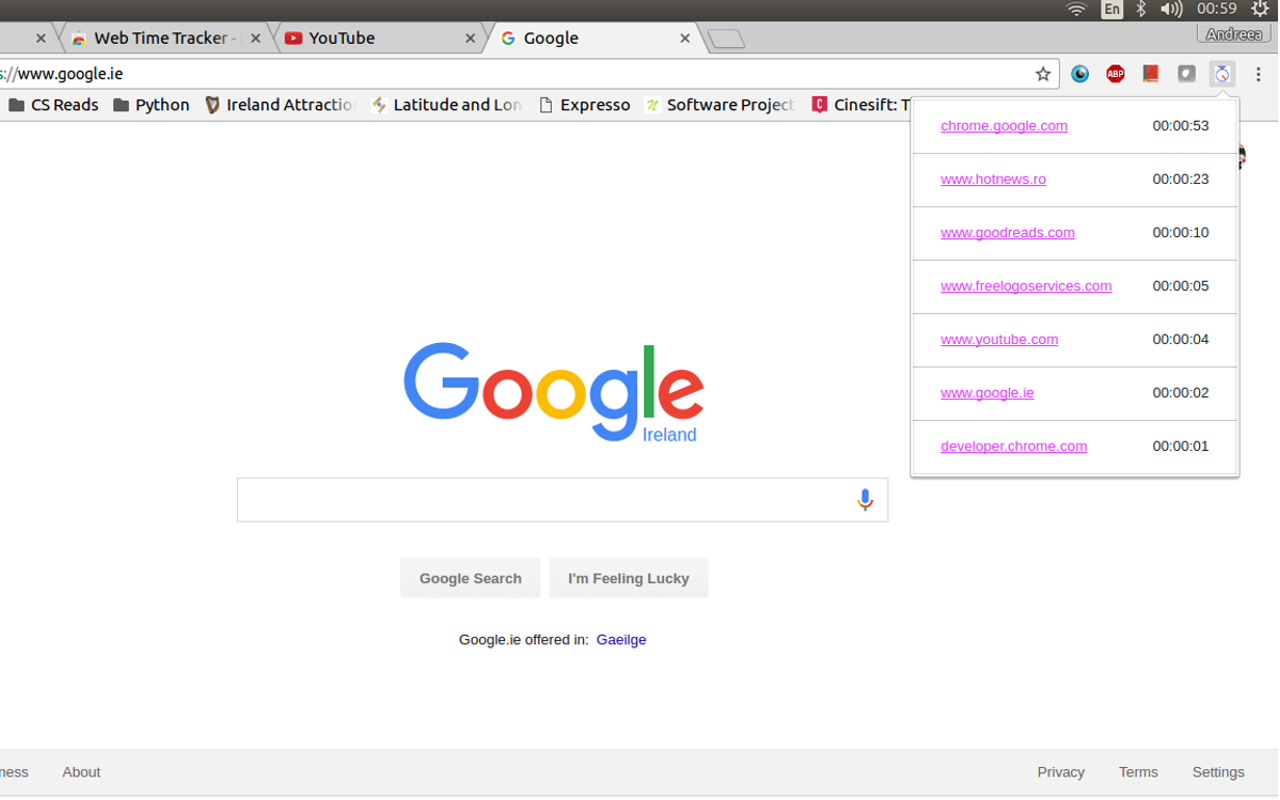Open the Expresso bookmark

pyautogui.click(x=584, y=105)
